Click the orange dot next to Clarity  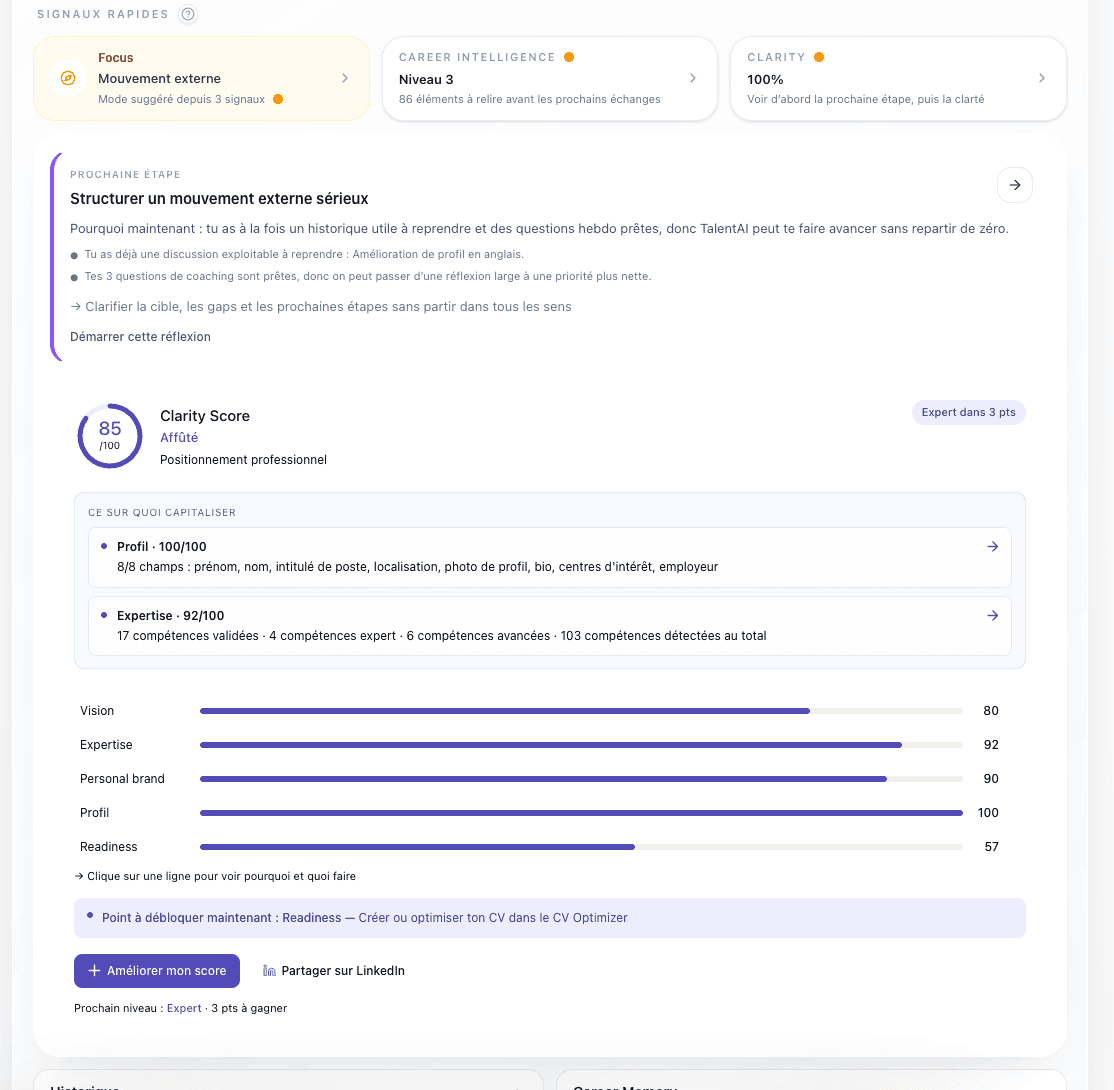click(819, 57)
